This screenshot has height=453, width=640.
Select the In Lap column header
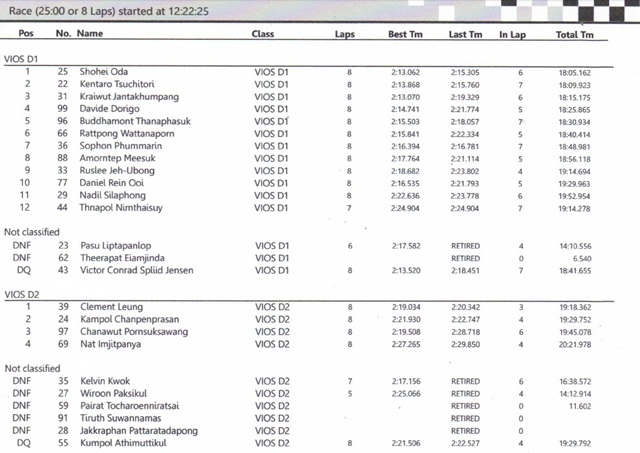(513, 35)
